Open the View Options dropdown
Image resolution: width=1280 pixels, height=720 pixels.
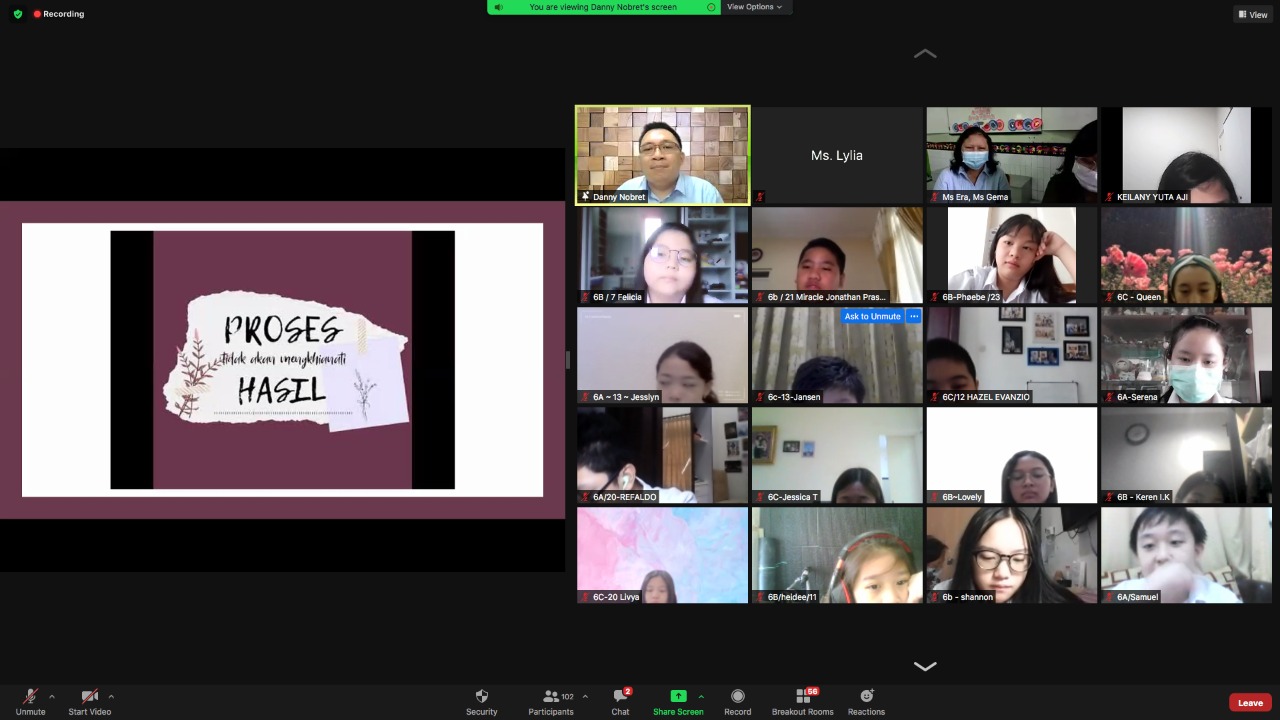tap(754, 7)
